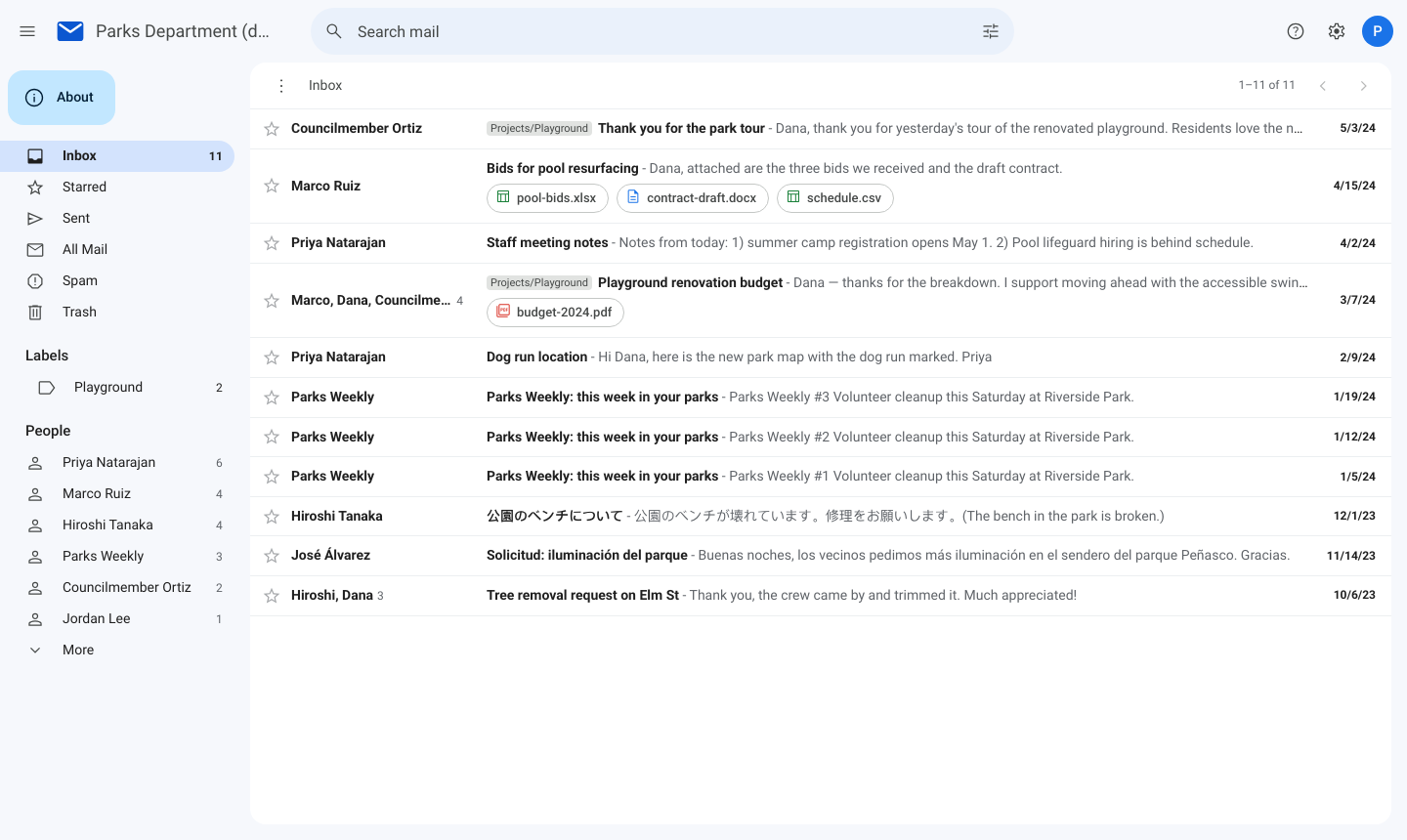Click the Search mail input field
The height and width of the screenshot is (840, 1407).
(662, 31)
